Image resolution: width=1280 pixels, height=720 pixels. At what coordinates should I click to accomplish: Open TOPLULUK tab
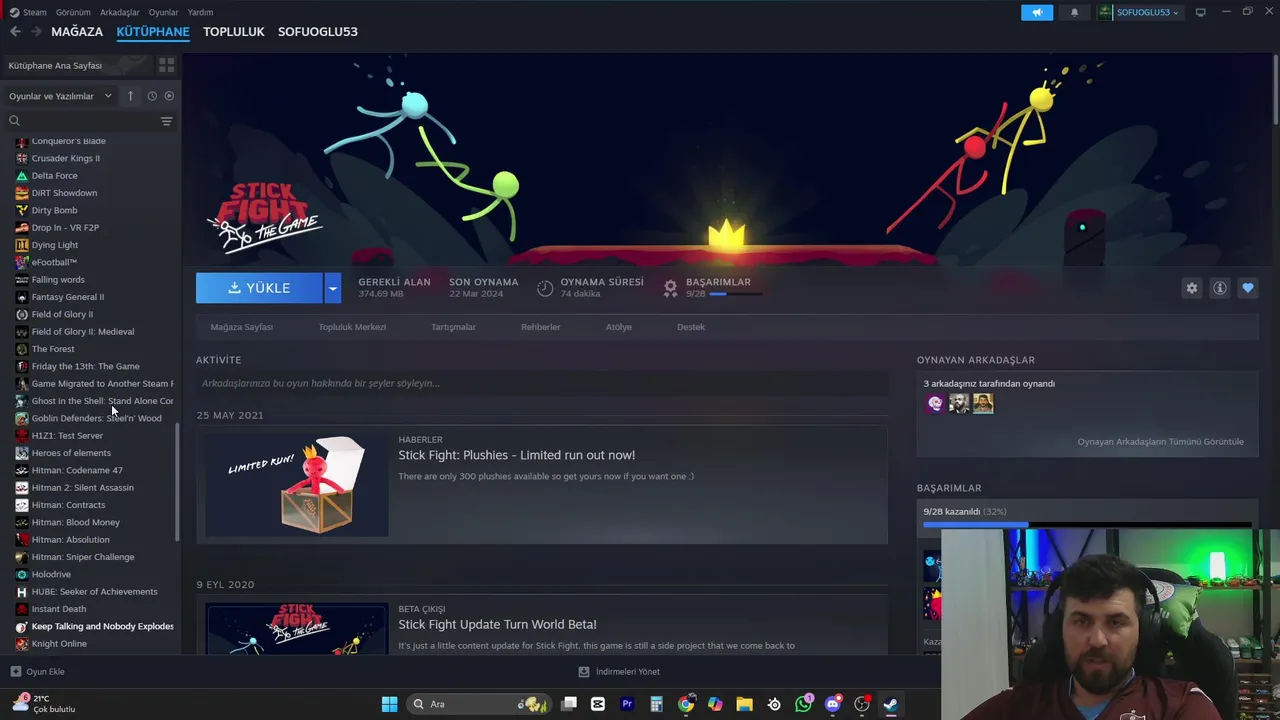coord(233,32)
